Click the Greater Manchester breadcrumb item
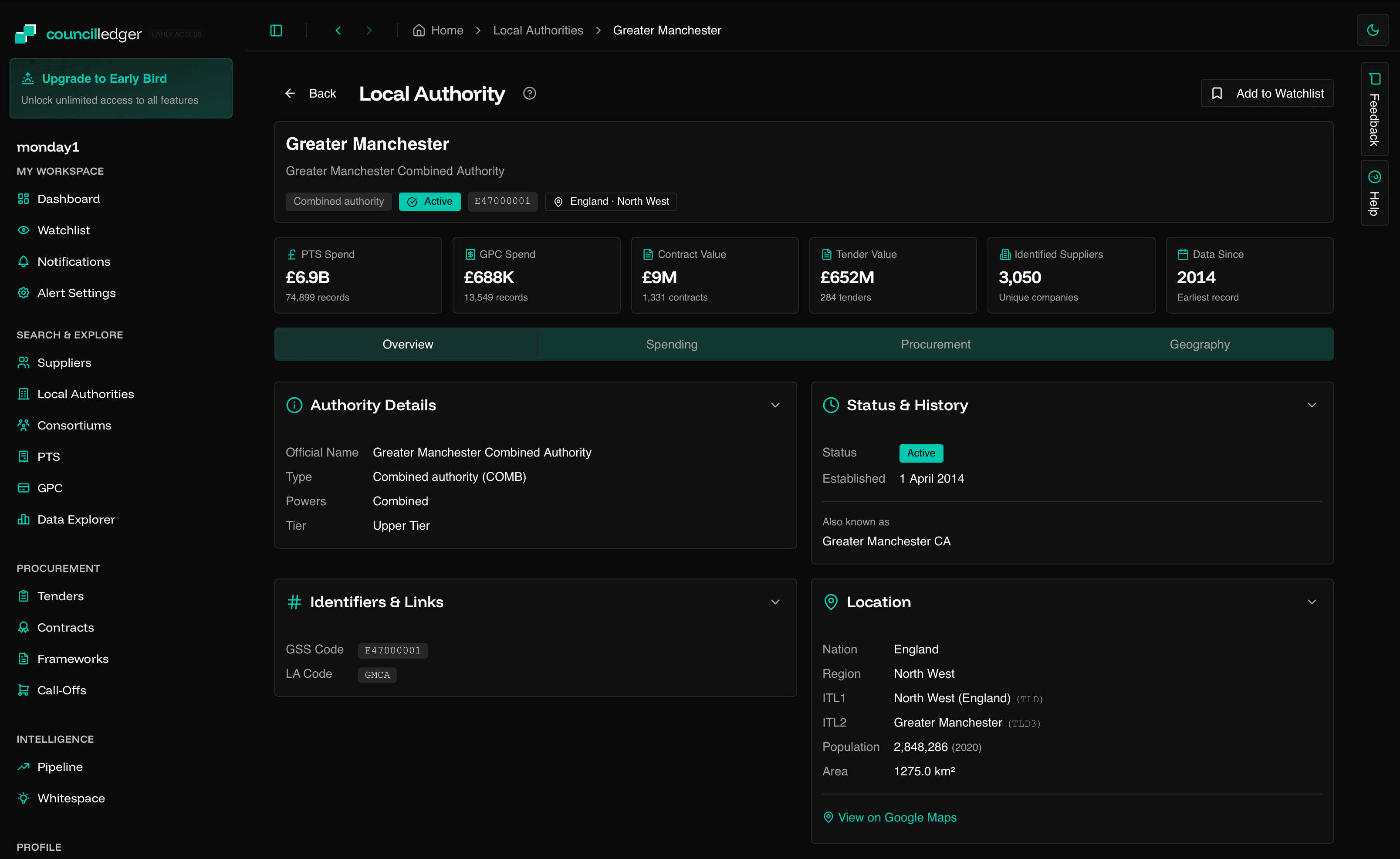 tap(667, 30)
